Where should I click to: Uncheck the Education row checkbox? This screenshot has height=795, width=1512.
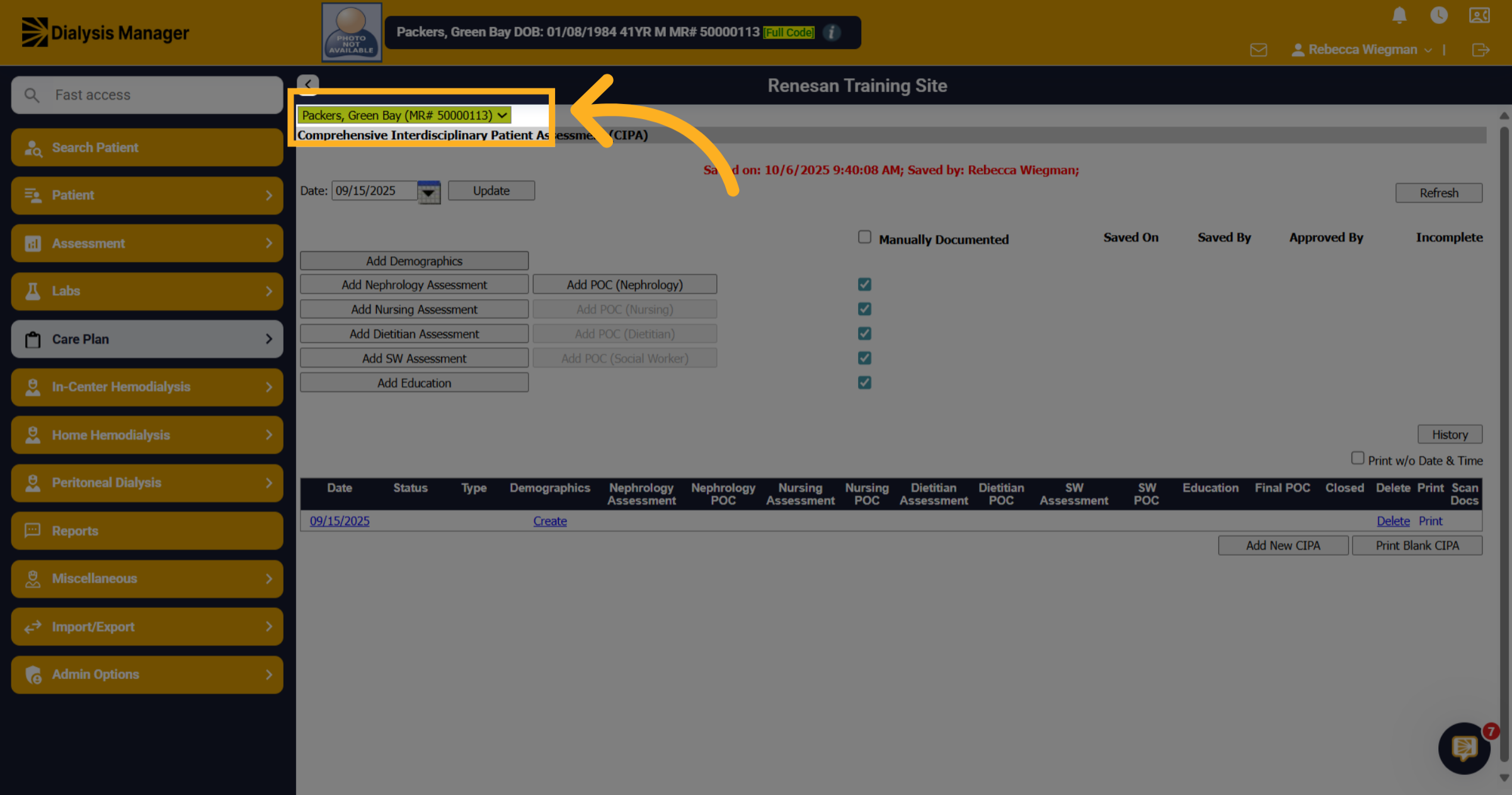coord(864,382)
